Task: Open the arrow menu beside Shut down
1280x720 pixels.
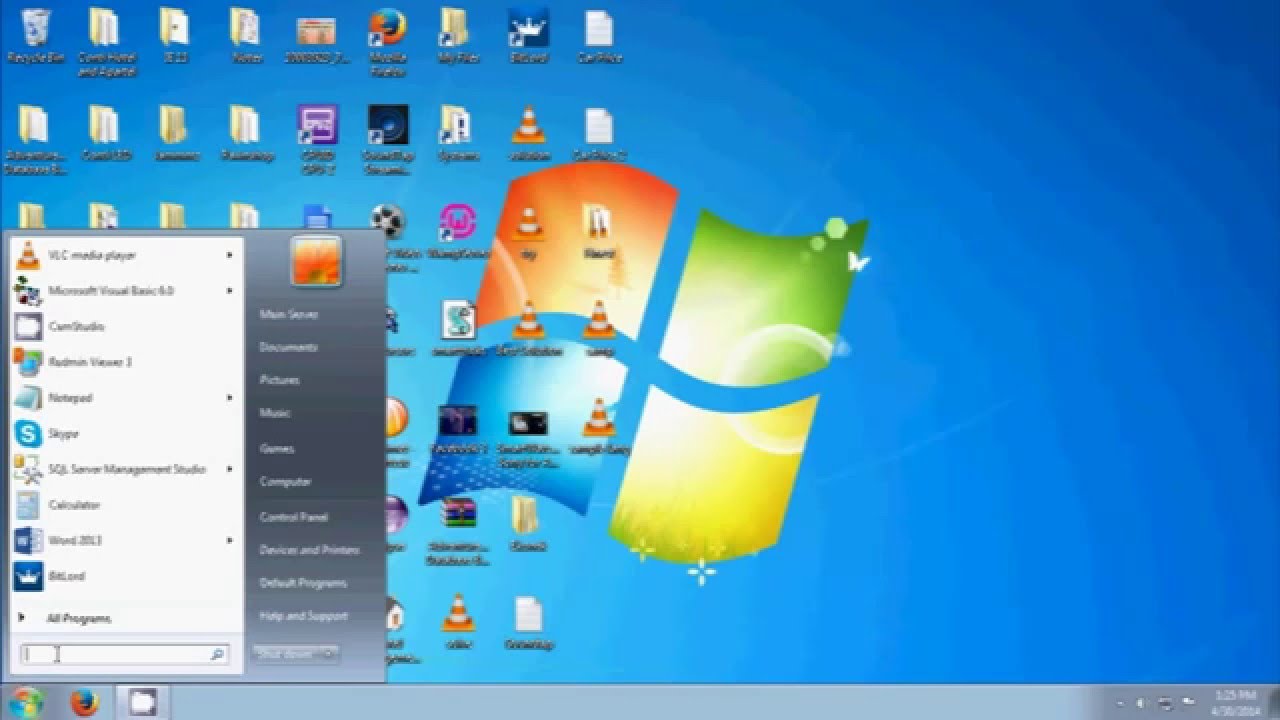Action: tap(330, 654)
